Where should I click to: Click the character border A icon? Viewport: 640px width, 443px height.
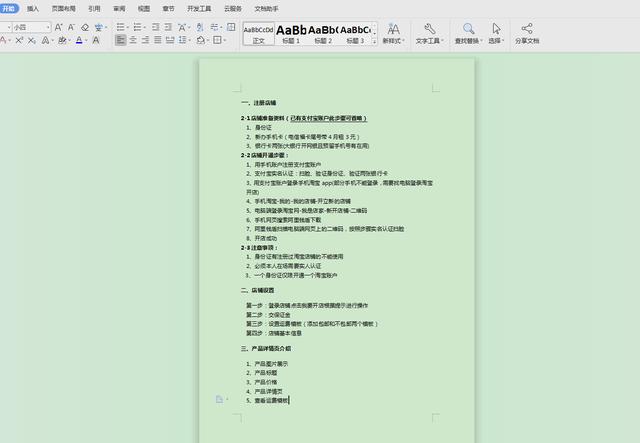pos(96,40)
